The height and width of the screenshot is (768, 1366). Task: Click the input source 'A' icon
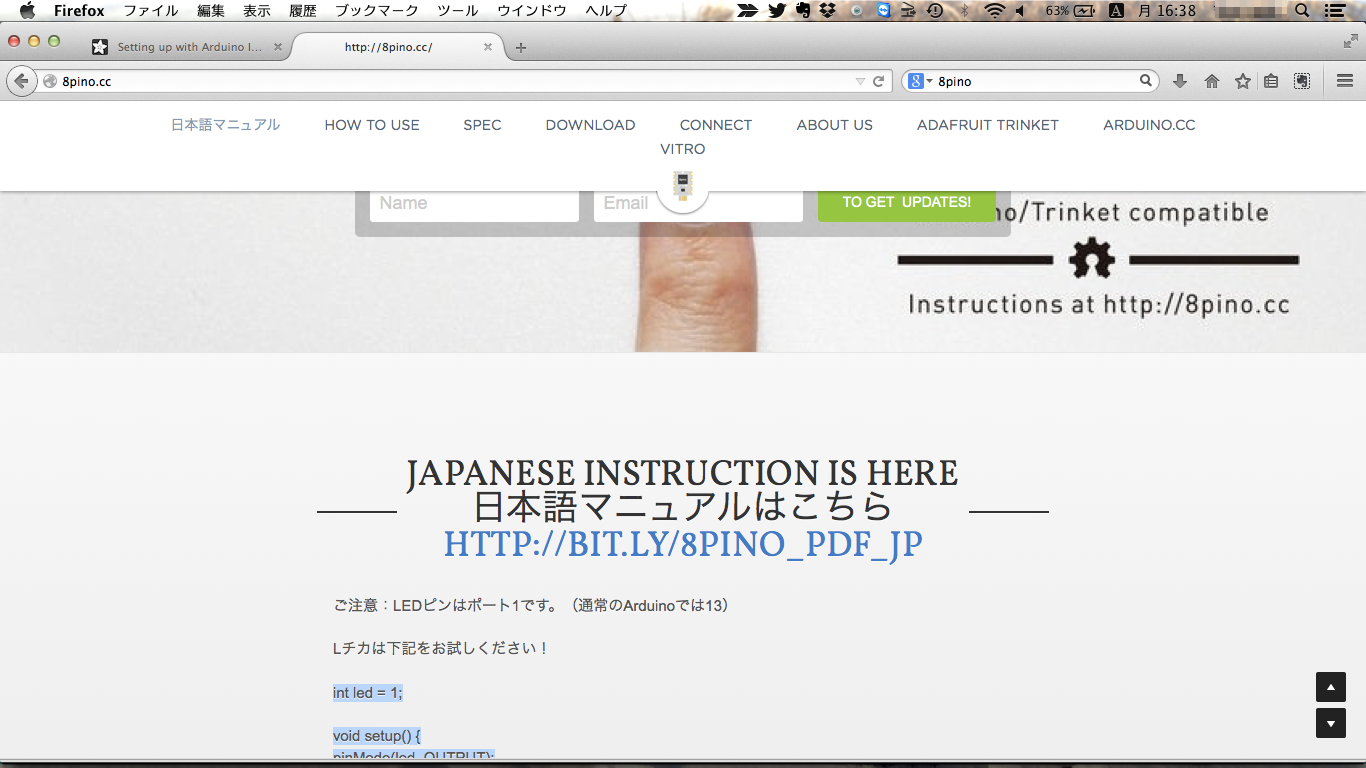pos(1117,11)
